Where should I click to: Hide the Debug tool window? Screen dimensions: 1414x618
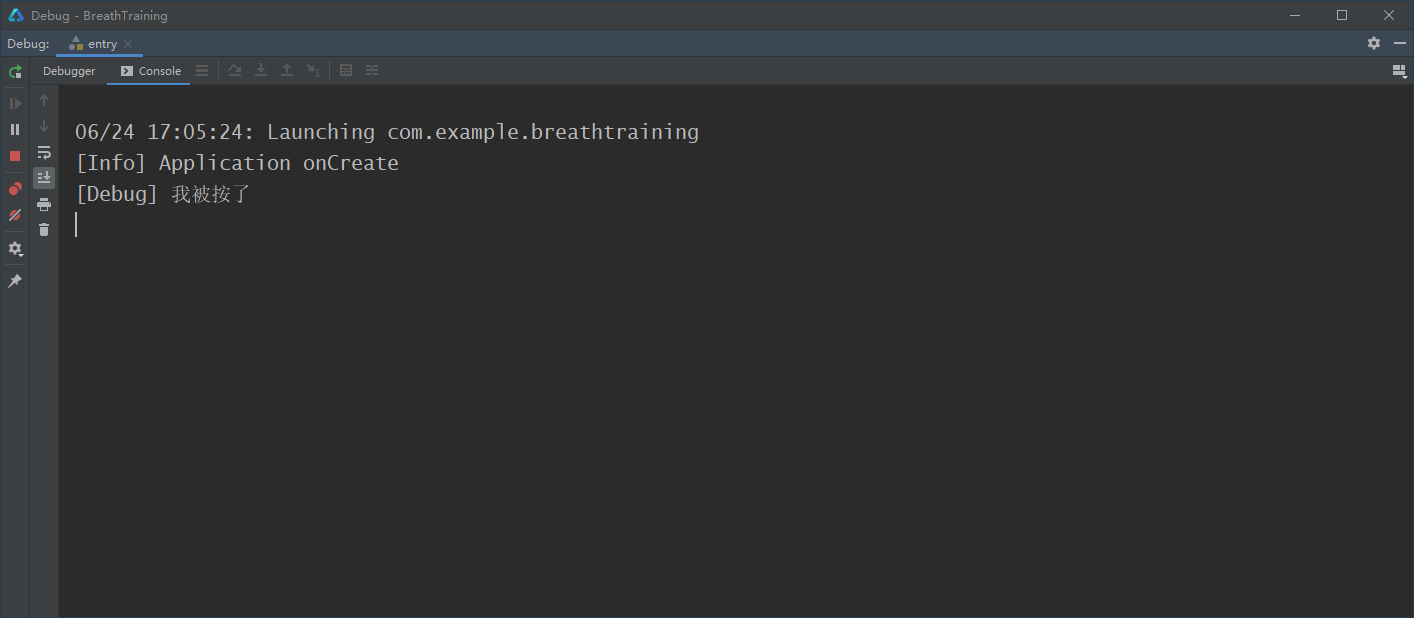[x=1400, y=43]
